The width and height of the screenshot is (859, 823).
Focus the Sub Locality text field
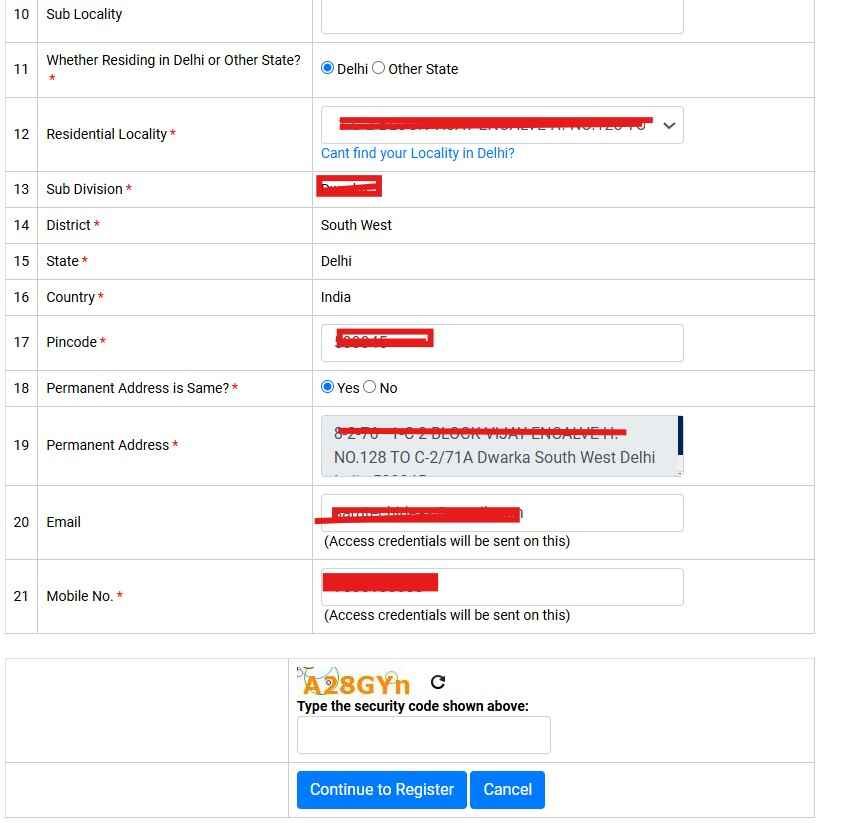click(x=502, y=16)
